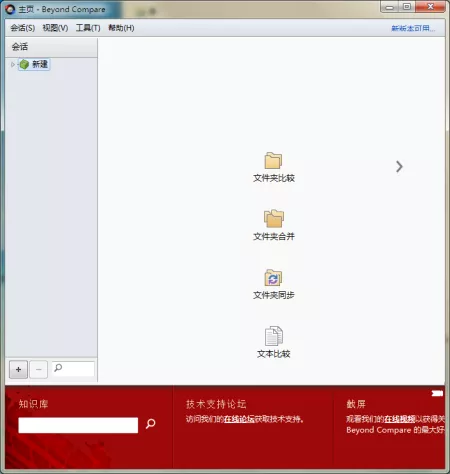Add a session with the plus button
The image size is (450, 474).
point(18,370)
